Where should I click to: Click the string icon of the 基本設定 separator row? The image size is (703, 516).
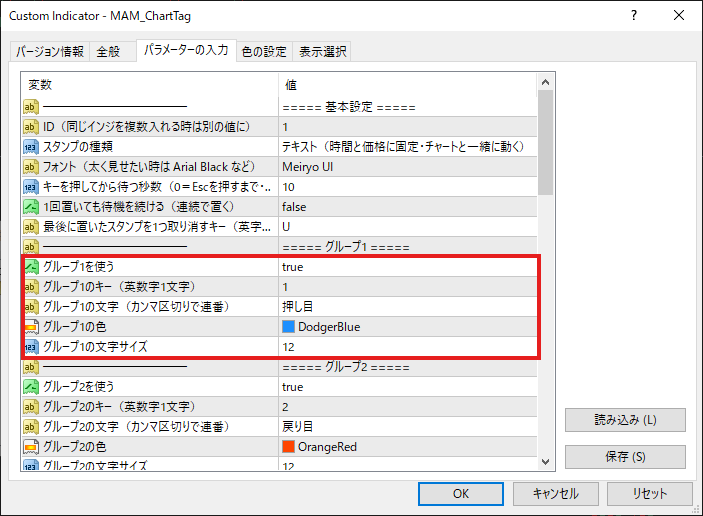[x=30, y=107]
